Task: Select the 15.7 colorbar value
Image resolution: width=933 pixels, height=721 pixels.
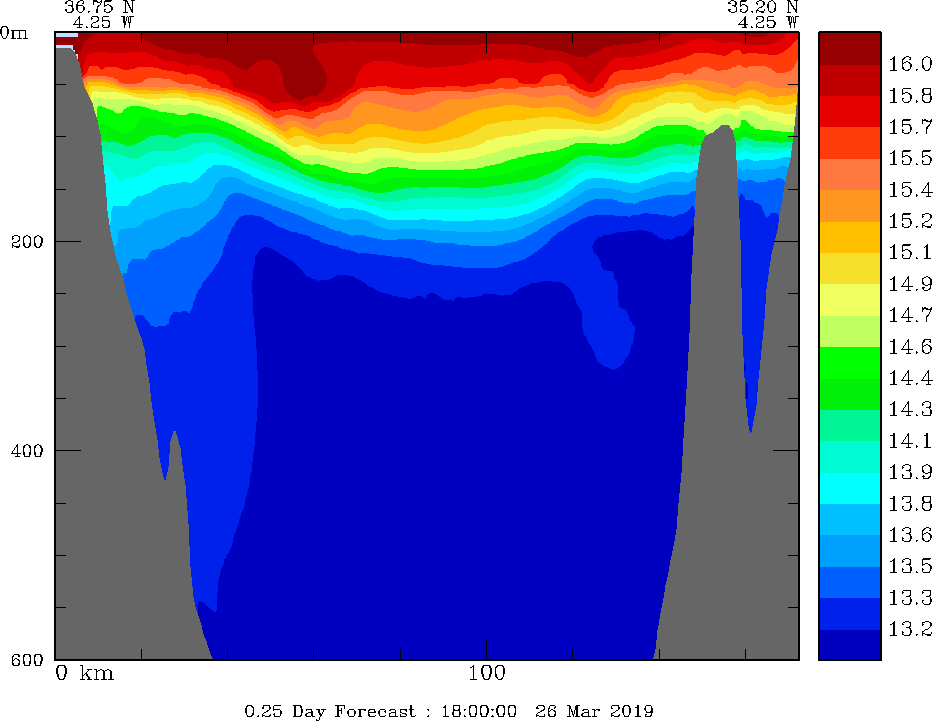Action: coord(910,127)
